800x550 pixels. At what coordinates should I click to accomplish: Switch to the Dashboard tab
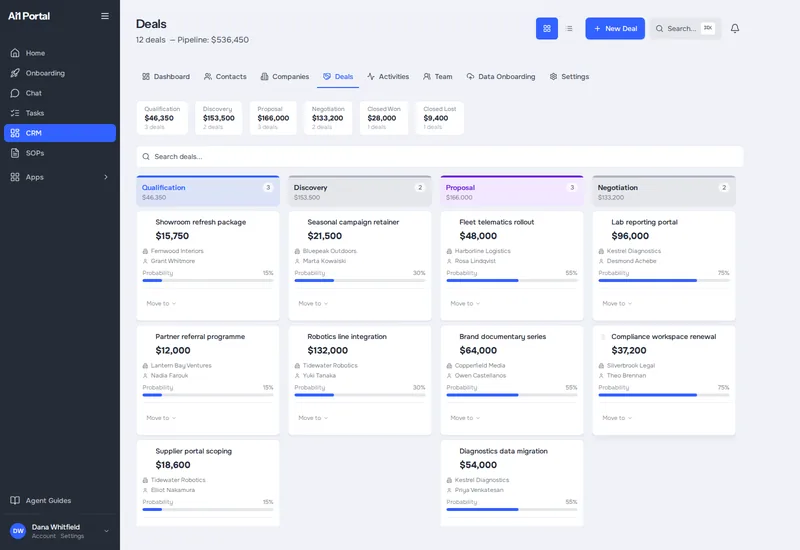(166, 77)
